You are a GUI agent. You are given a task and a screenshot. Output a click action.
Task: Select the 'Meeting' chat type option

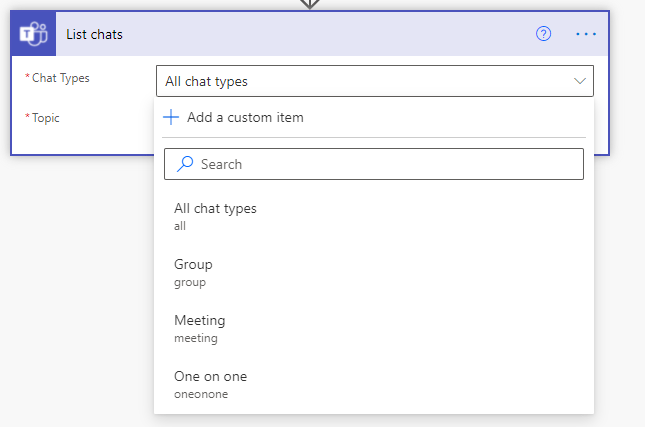[x=199, y=321]
